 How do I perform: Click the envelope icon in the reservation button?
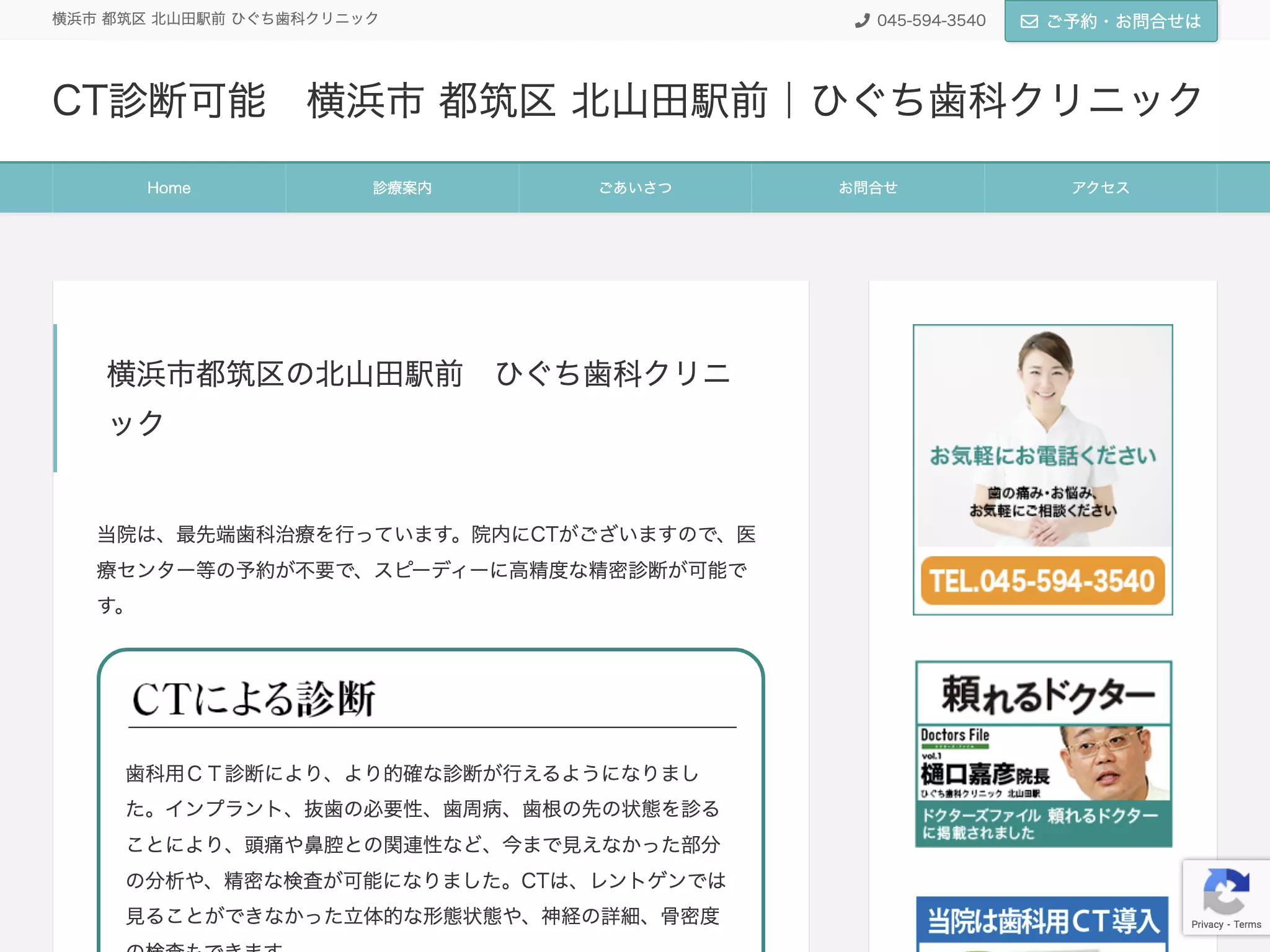click(x=1029, y=22)
